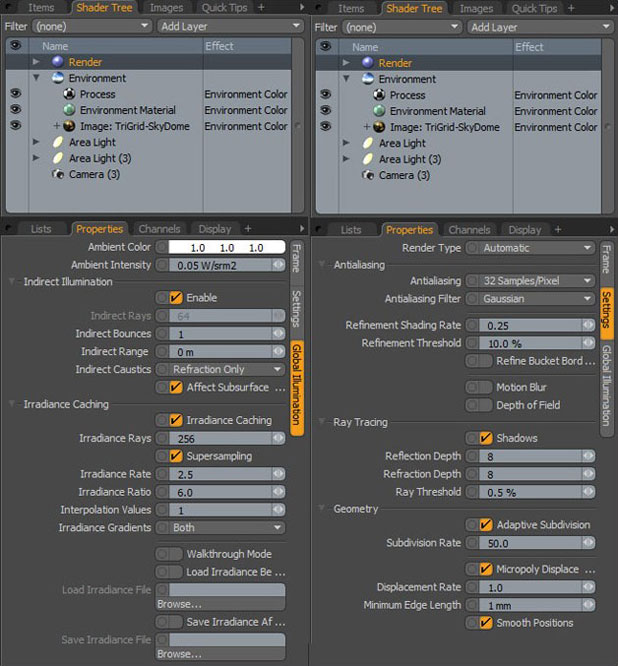618x666 pixels.
Task: Click Display tab in left properties
Action: click(215, 229)
